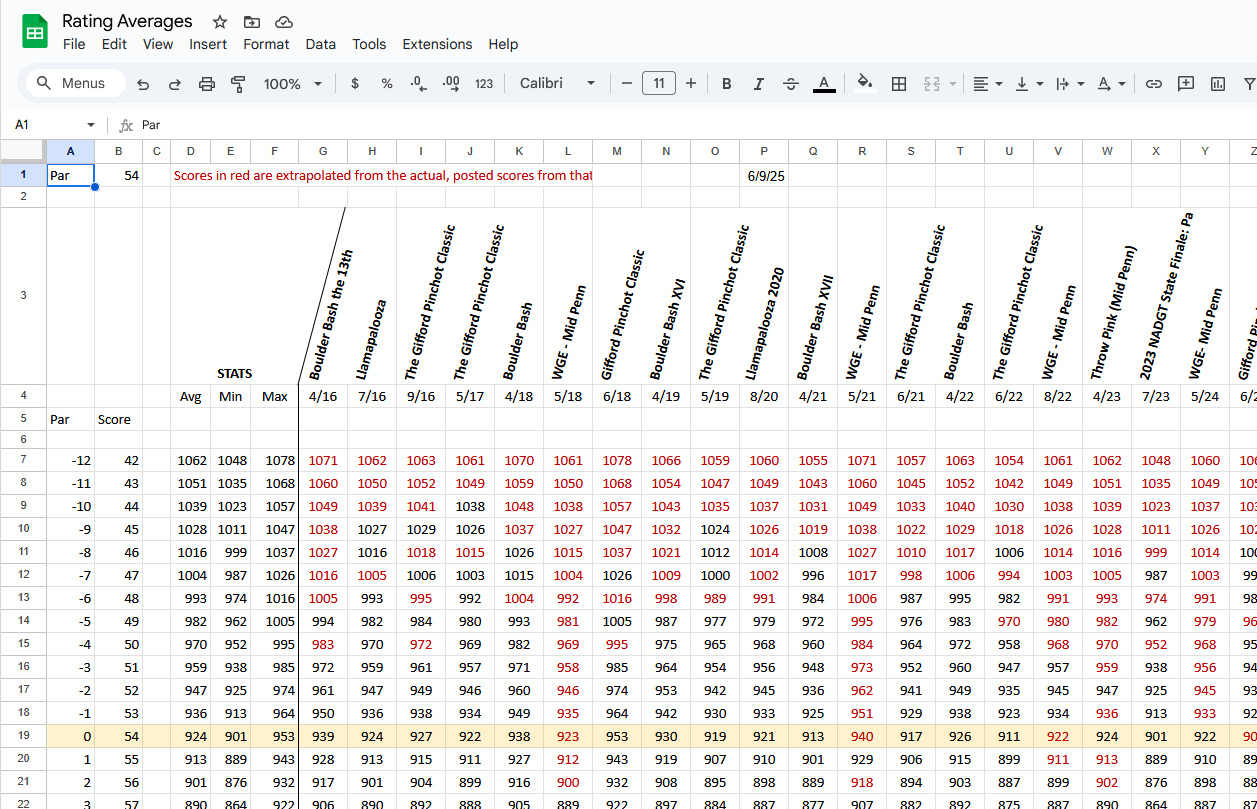This screenshot has height=809, width=1257.
Task: Expand the horizontal align options
Action: 997,84
